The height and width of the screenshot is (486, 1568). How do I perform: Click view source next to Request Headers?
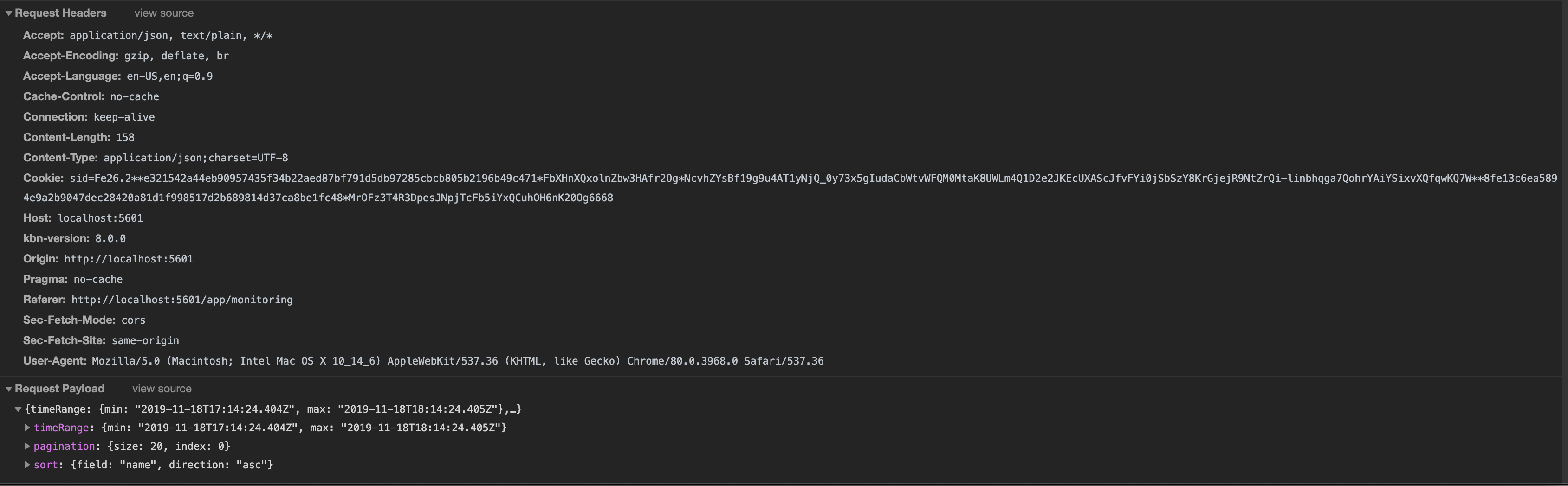coord(164,13)
